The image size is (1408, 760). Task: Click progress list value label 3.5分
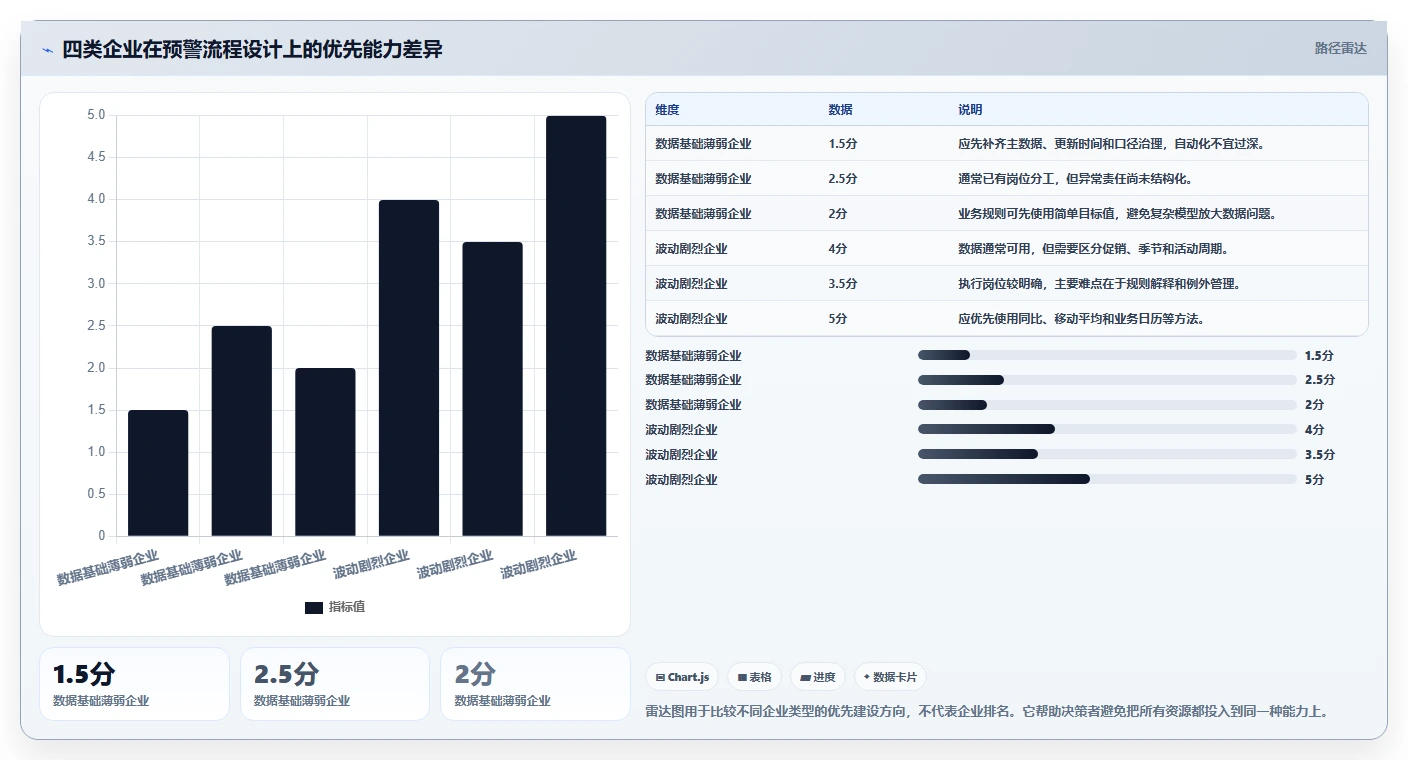click(1320, 455)
